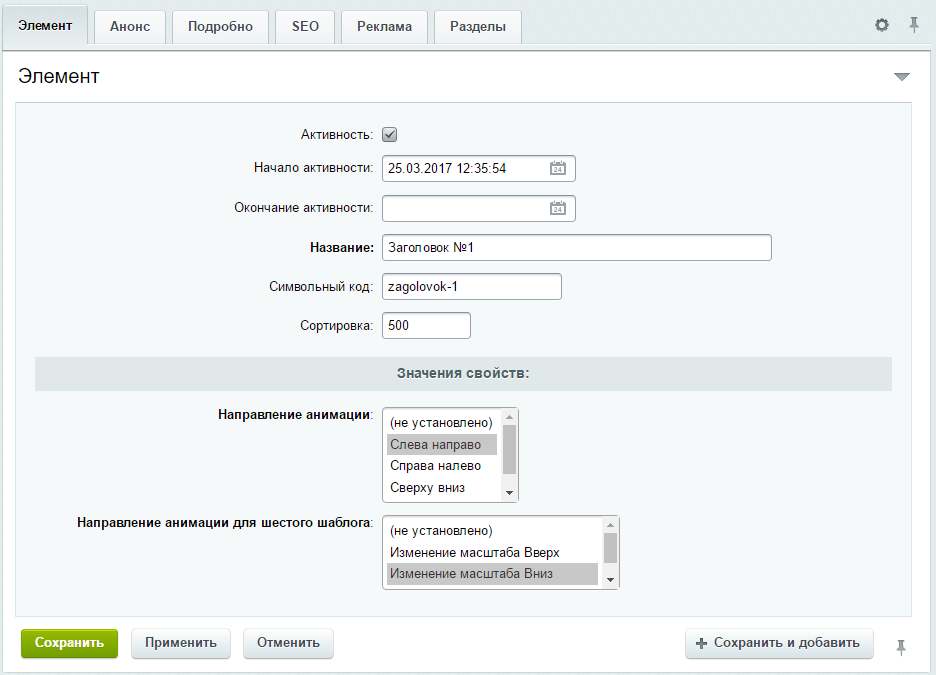The image size is (936, 675).
Task: Click the pin icon beside the bottom buttons
Action: 901,647
